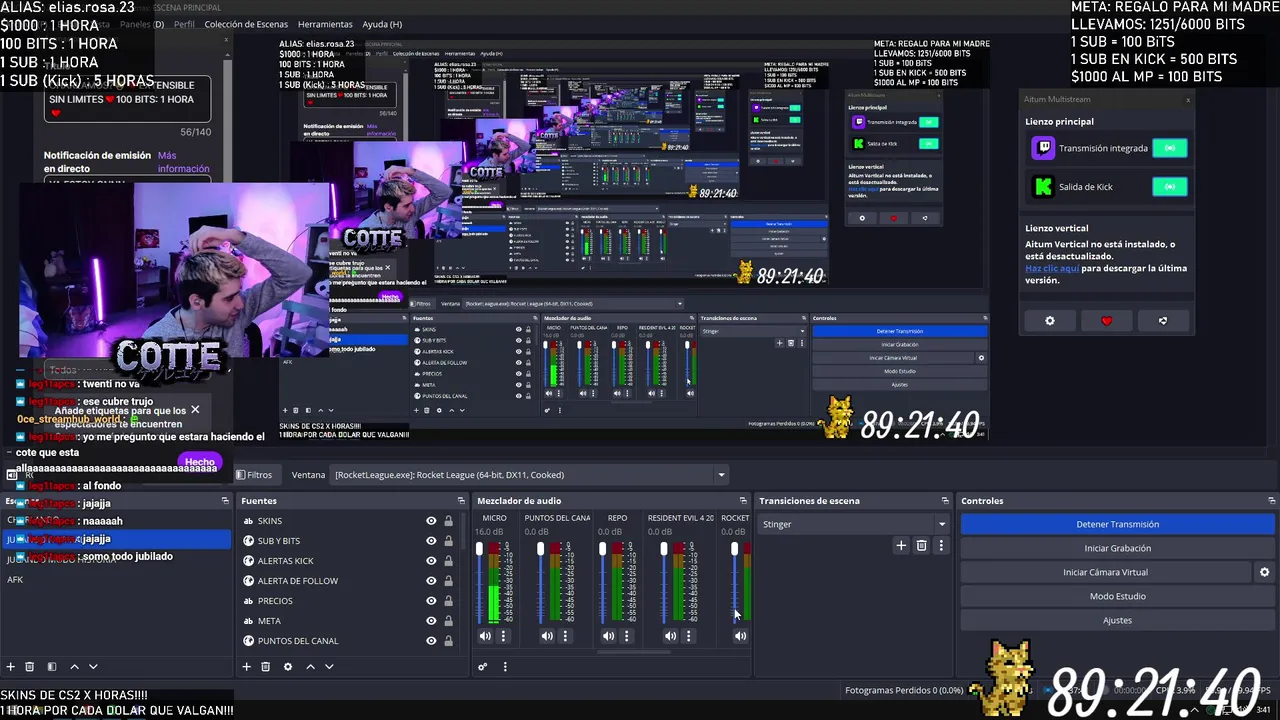Toggle Salida de Kick output in Aitum
The image size is (1280, 720).
[x=1169, y=187]
